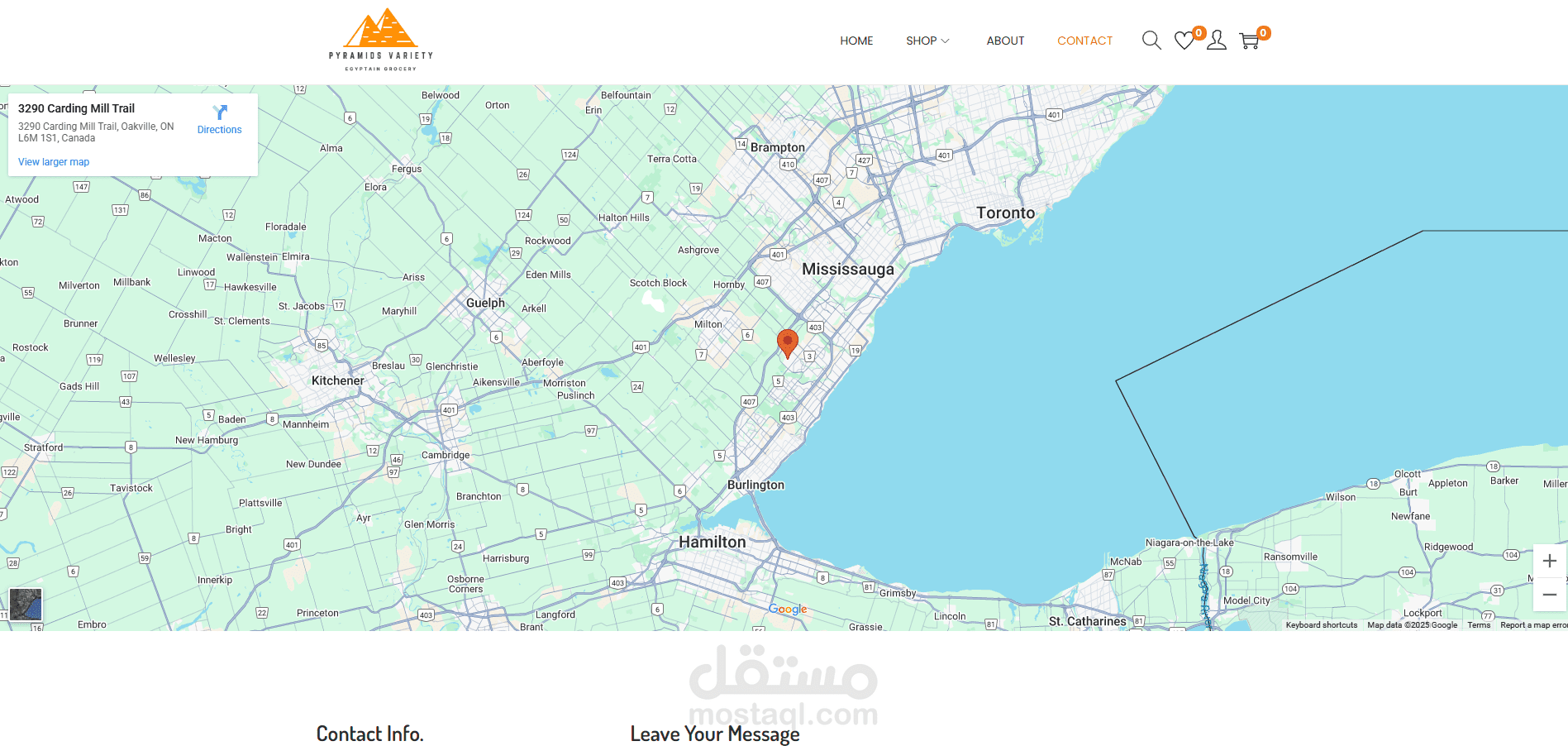Viewport: 1568px width, 746px height.
Task: Click the red map location pin
Action: tap(788, 343)
